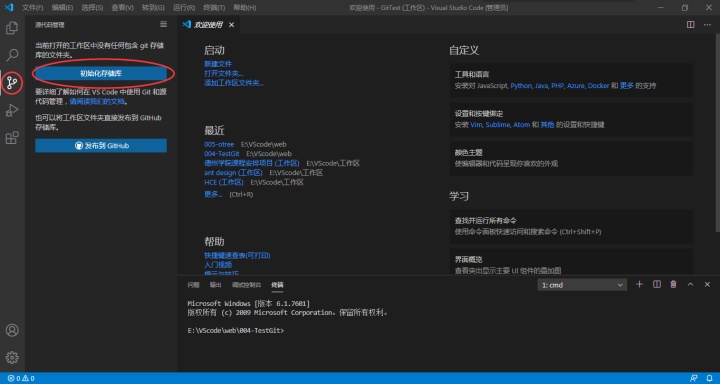Open notifications bell in status bar
Screen dimensions: 720x384
click(x=709, y=378)
